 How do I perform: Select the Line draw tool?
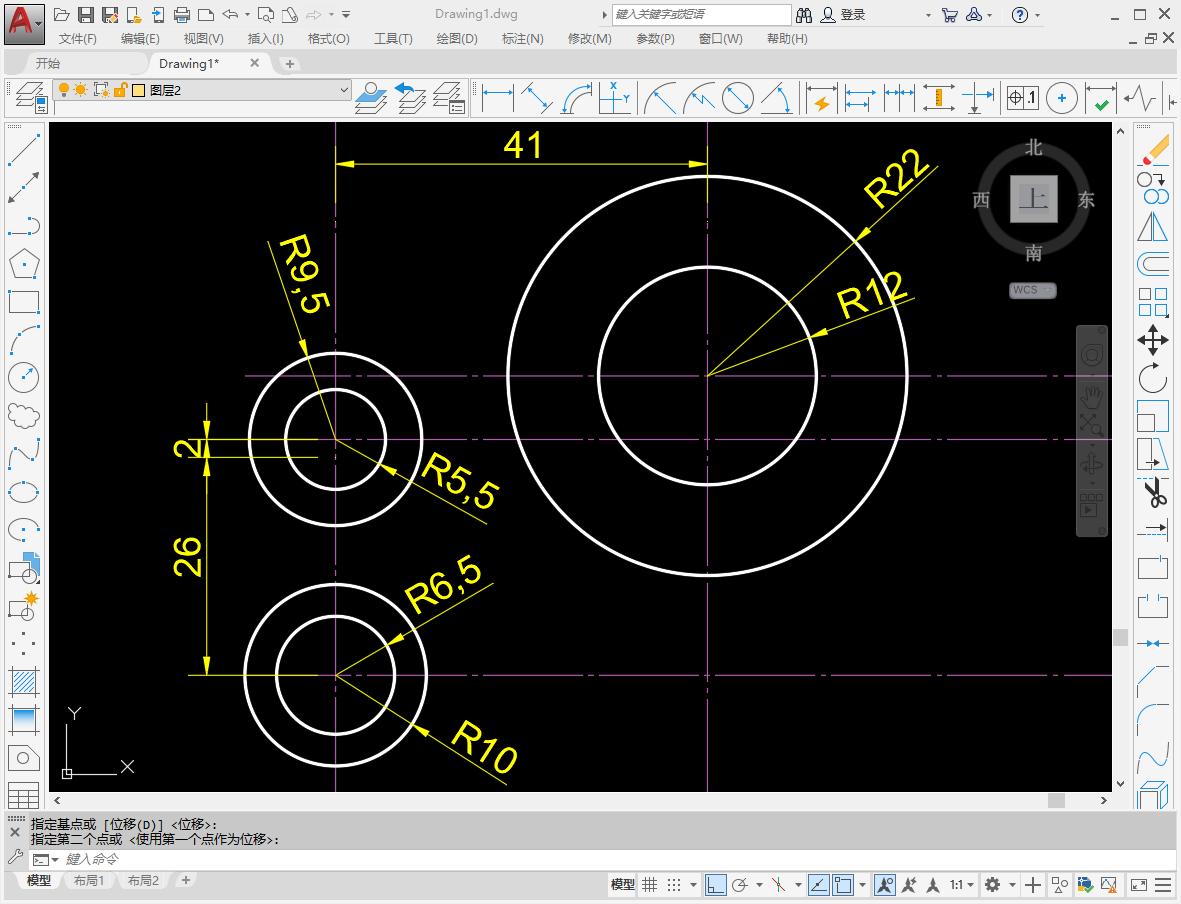click(23, 150)
